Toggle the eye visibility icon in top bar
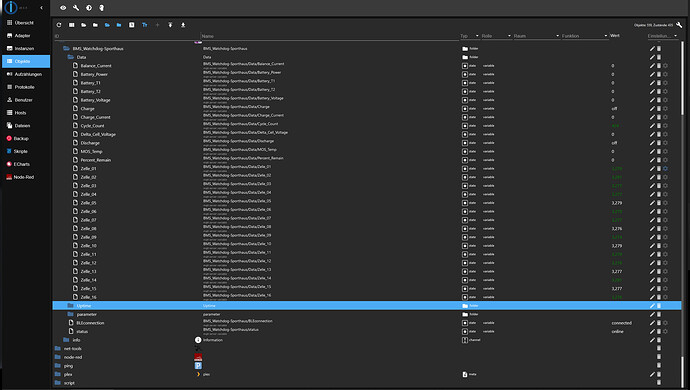This screenshot has width=690, height=390. pyautogui.click(x=63, y=8)
